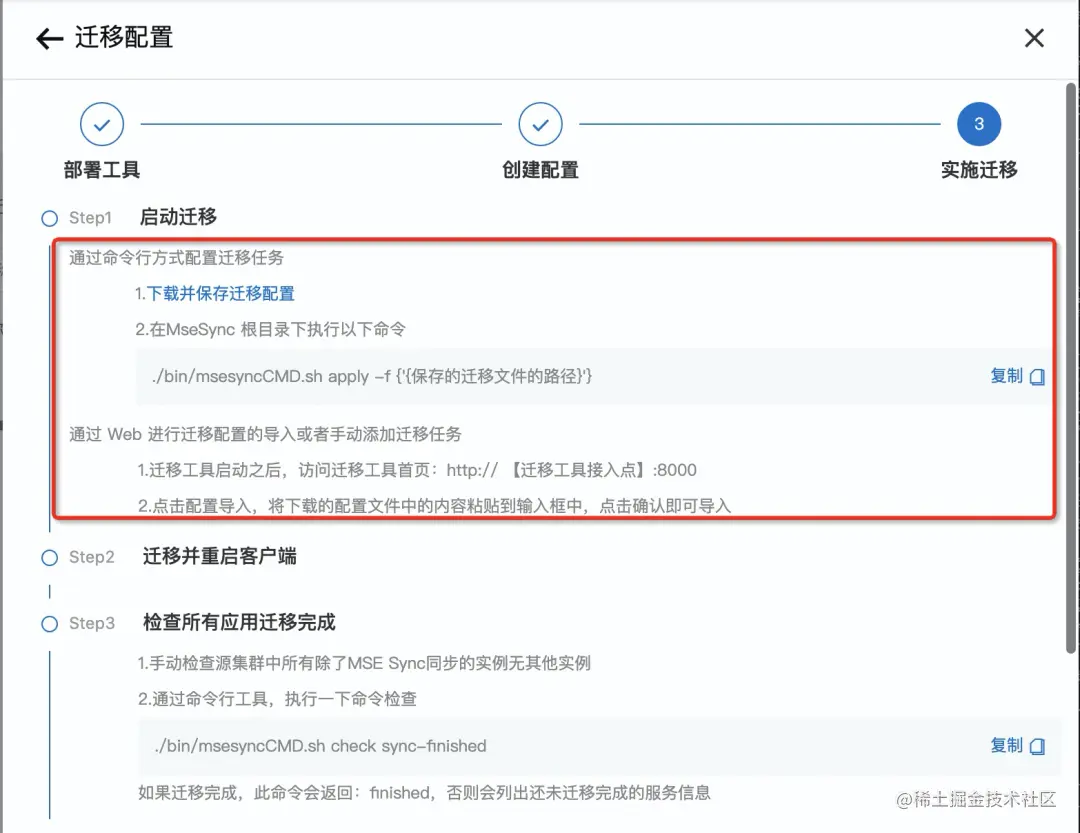Viewport: 1080px width, 833px height.
Task: Click the text 2.在MseSync 根目录下执行以下命令
Action: tap(270, 329)
